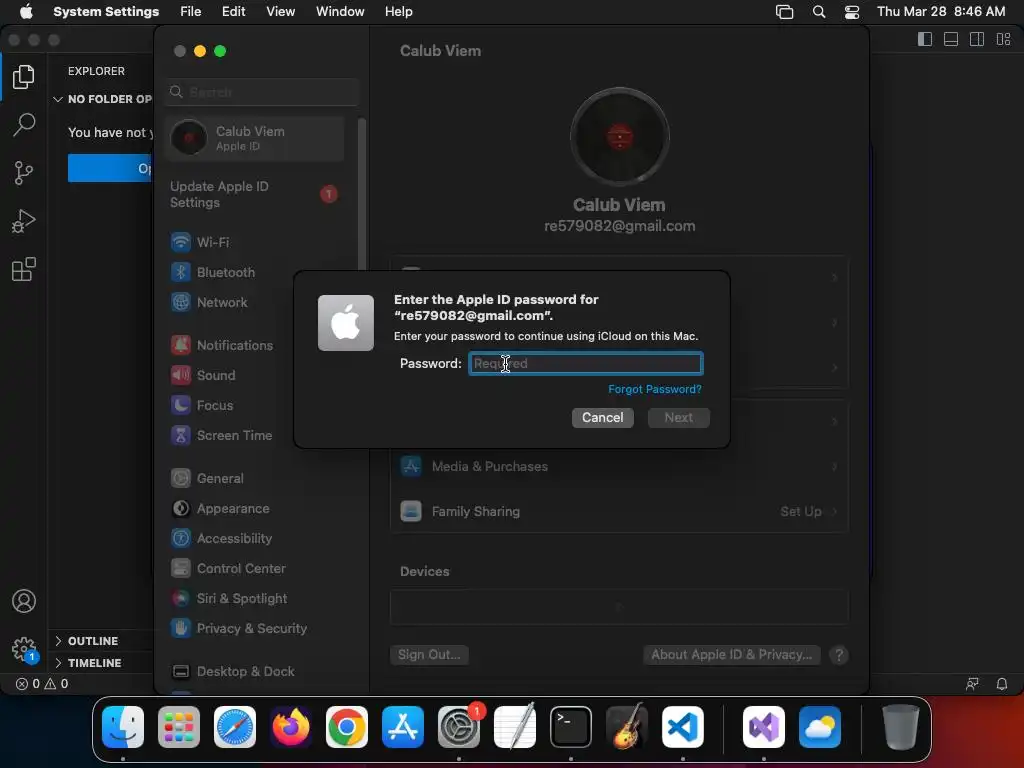Click the Forgot Password? link
1024x768 pixels.
[x=654, y=389]
